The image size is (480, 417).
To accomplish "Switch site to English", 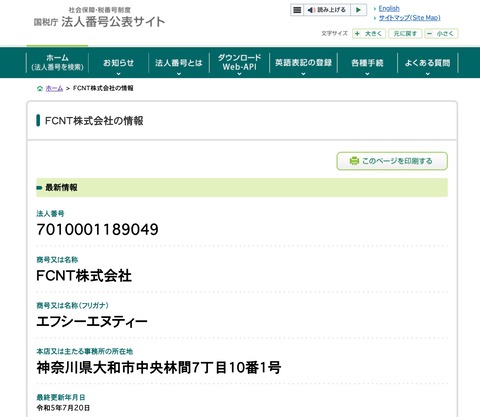I will [x=389, y=9].
